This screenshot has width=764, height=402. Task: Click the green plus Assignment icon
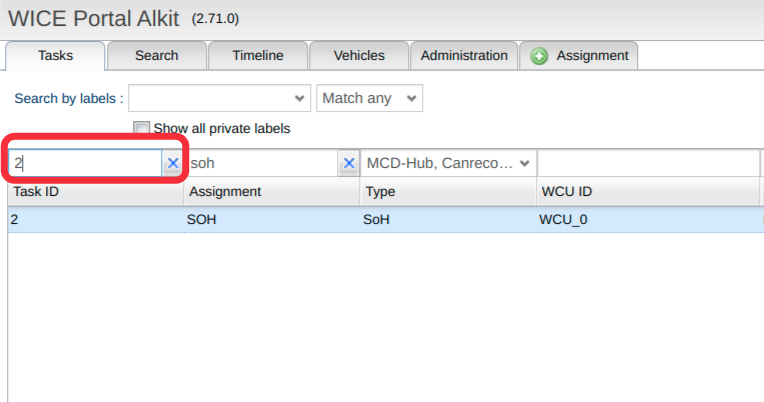pos(539,56)
